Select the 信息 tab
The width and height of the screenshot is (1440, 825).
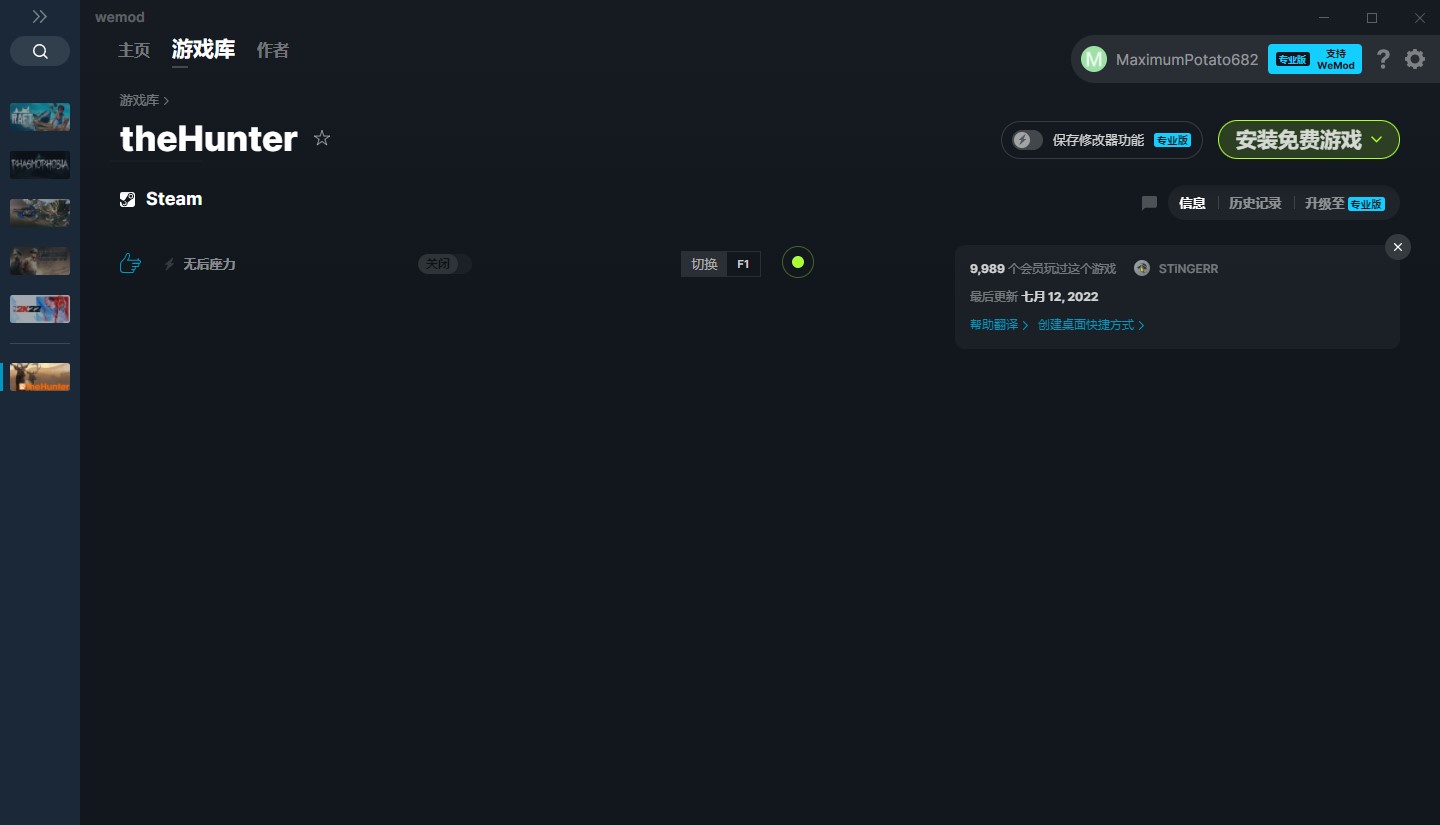[1192, 203]
